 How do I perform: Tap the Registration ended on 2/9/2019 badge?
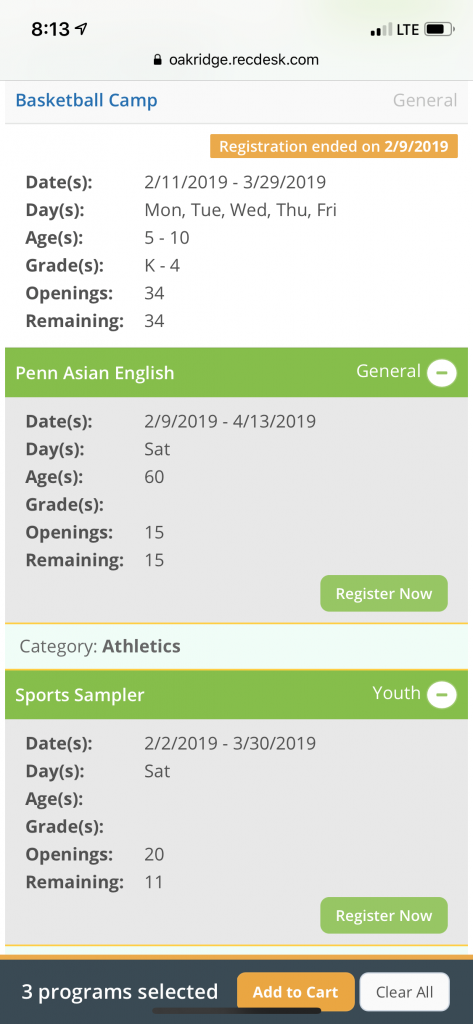point(334,146)
